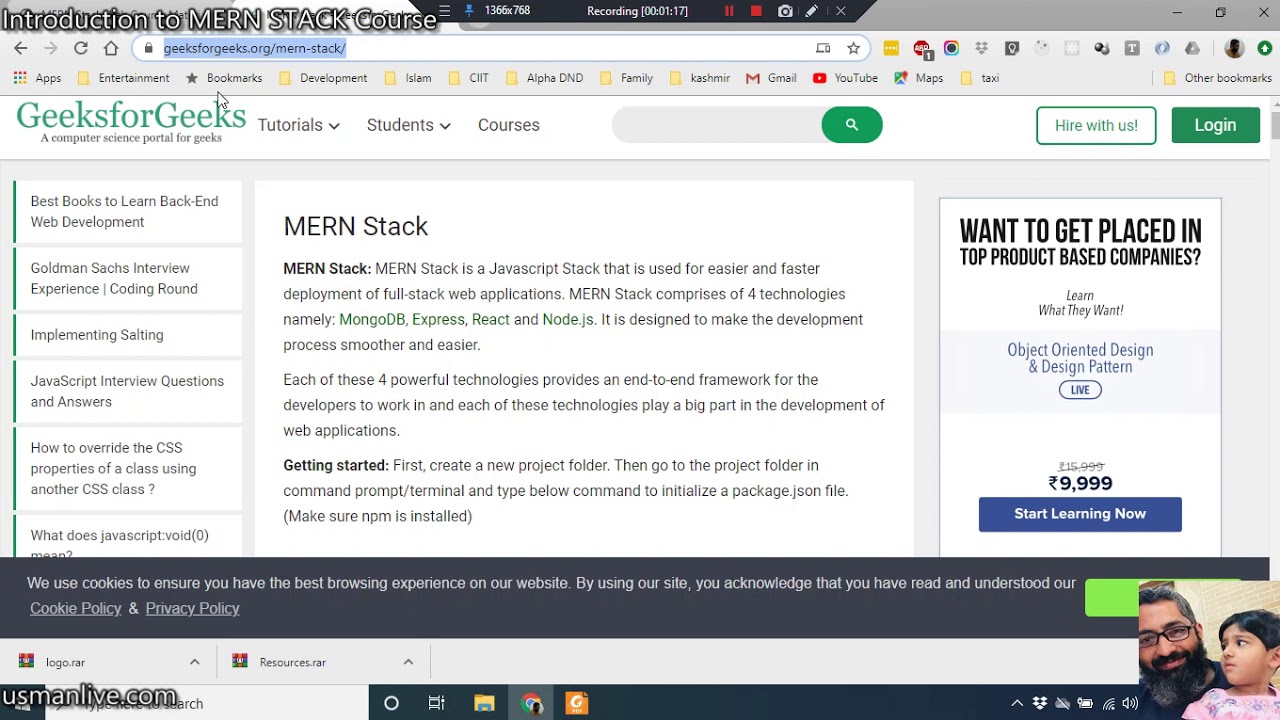1280x720 pixels.
Task: Click the Login button
Action: coord(1215,125)
